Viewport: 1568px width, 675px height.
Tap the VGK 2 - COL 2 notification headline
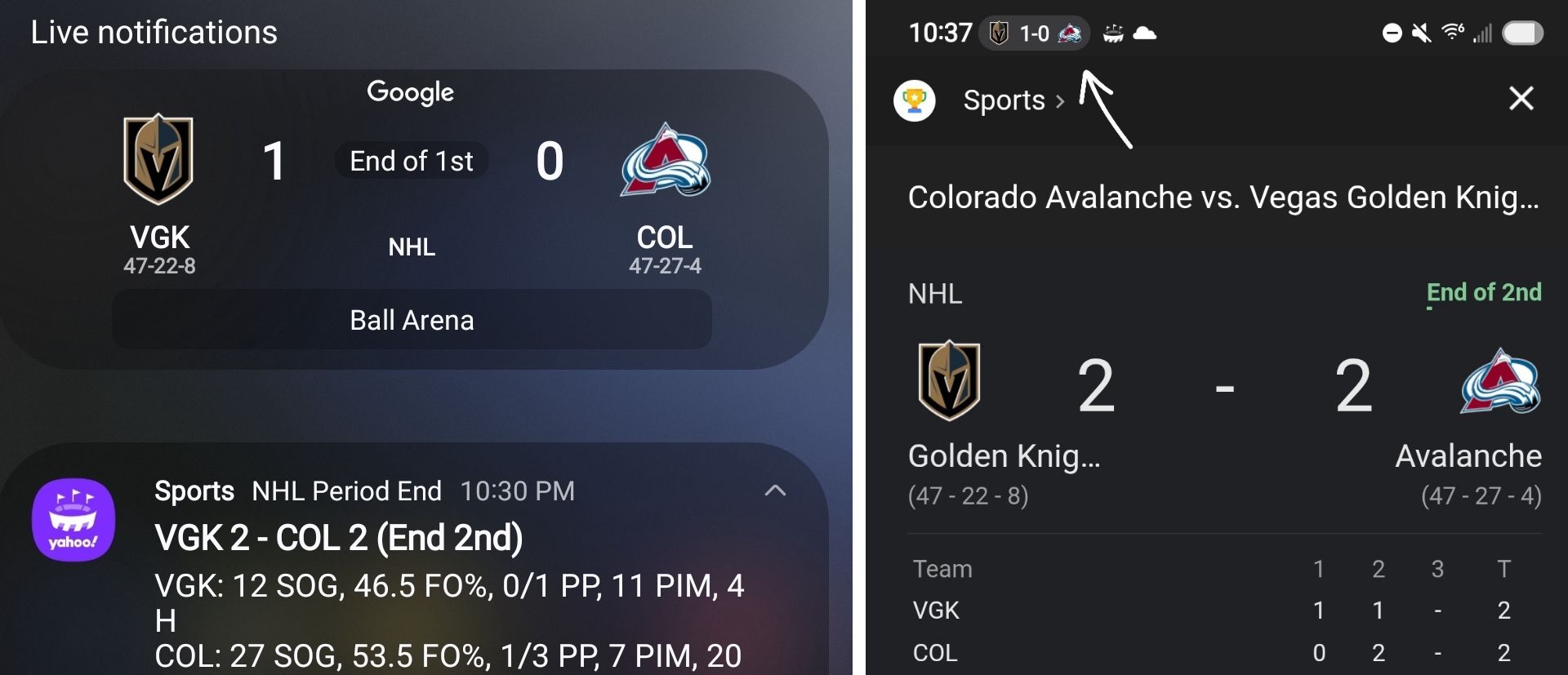click(x=339, y=538)
